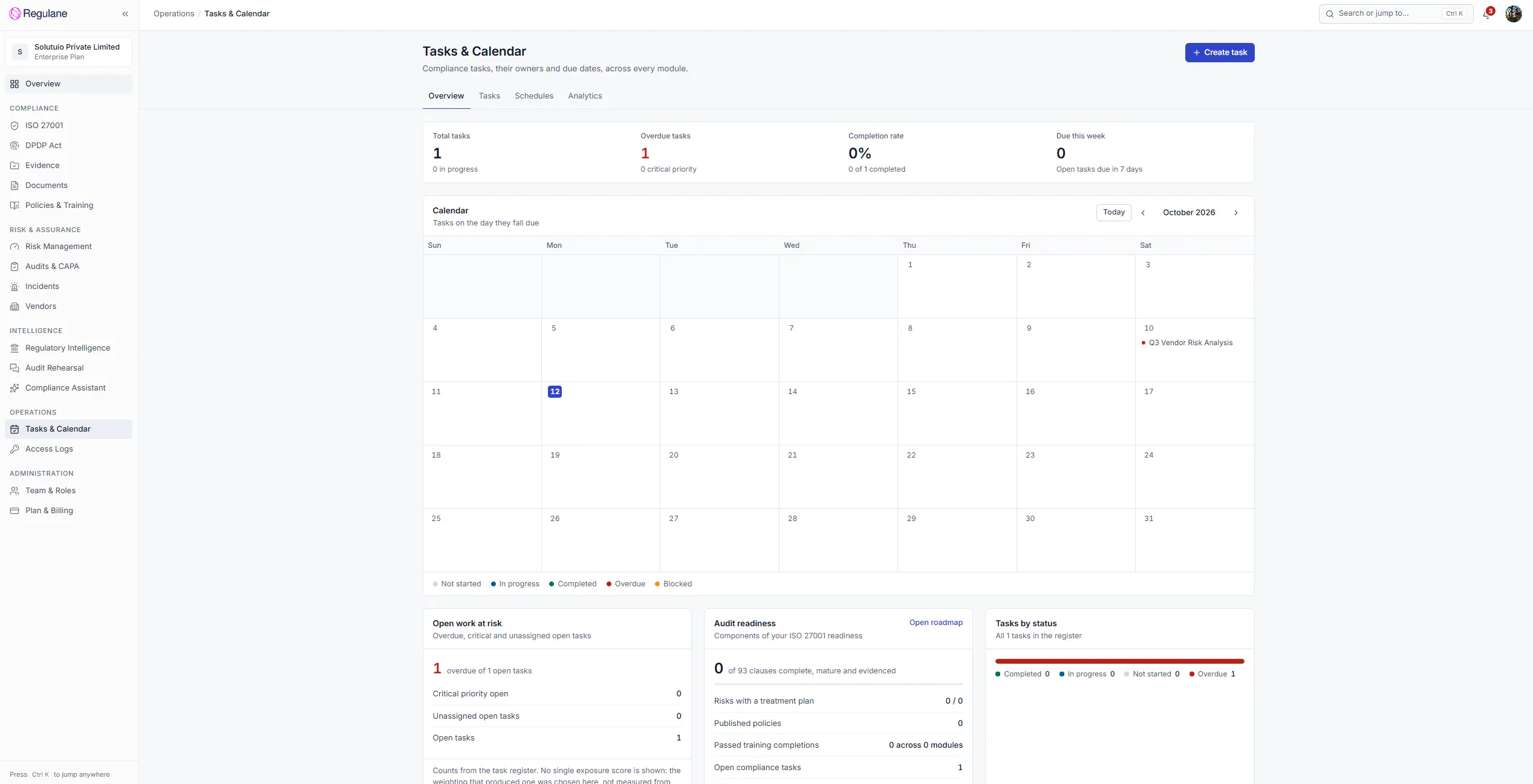1533x784 pixels.
Task: Switch to the Analytics tab
Action: [x=585, y=96]
